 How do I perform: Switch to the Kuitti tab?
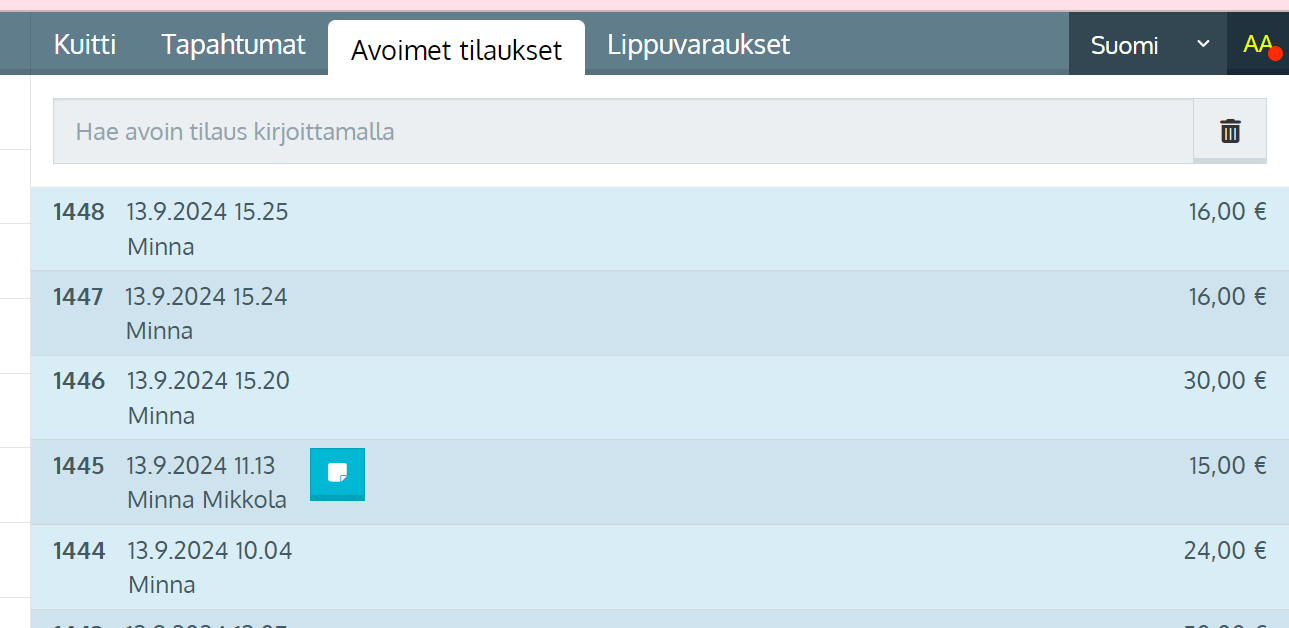point(85,44)
